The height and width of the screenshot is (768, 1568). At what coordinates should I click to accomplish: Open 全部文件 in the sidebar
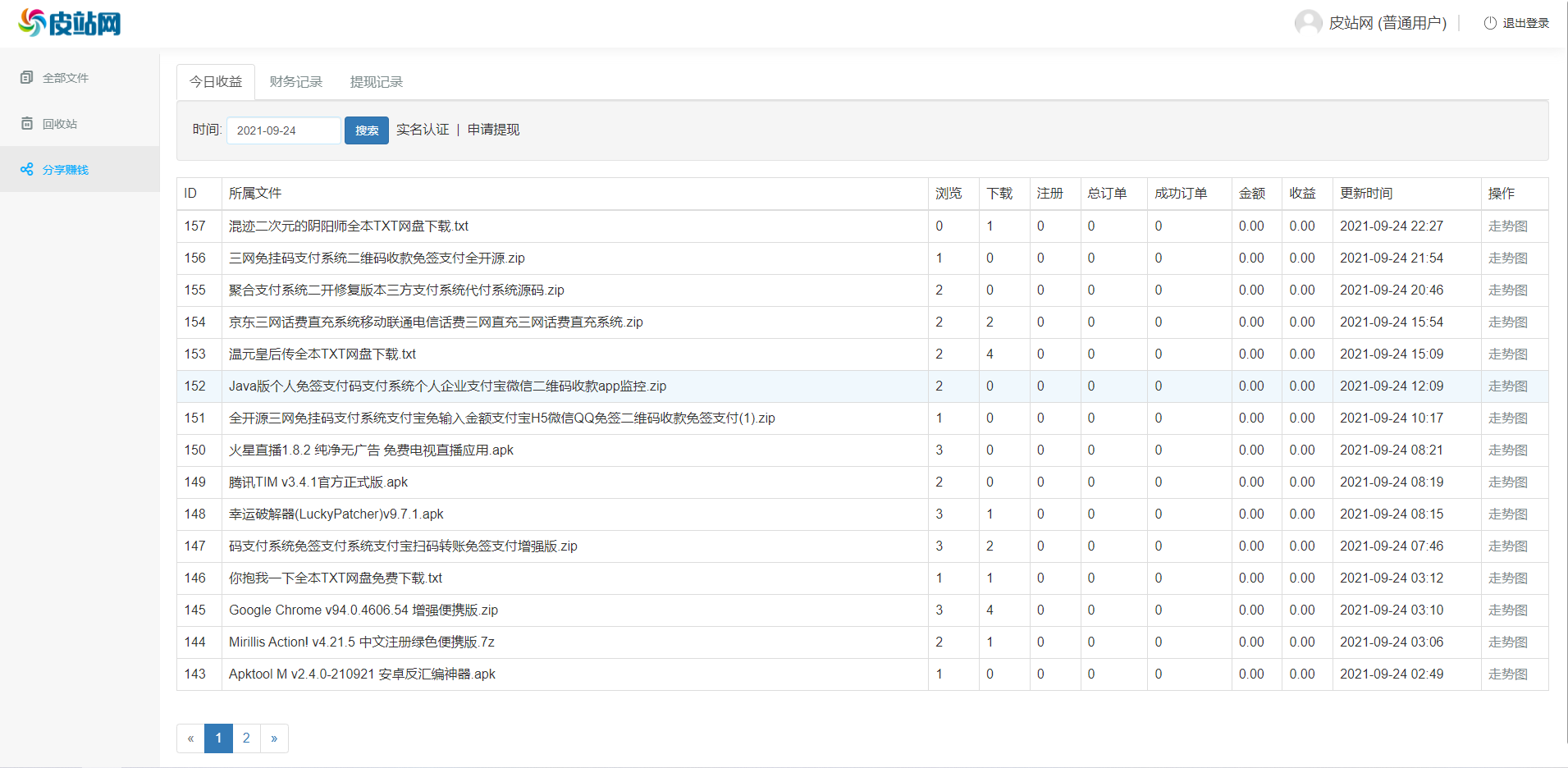tap(65, 78)
